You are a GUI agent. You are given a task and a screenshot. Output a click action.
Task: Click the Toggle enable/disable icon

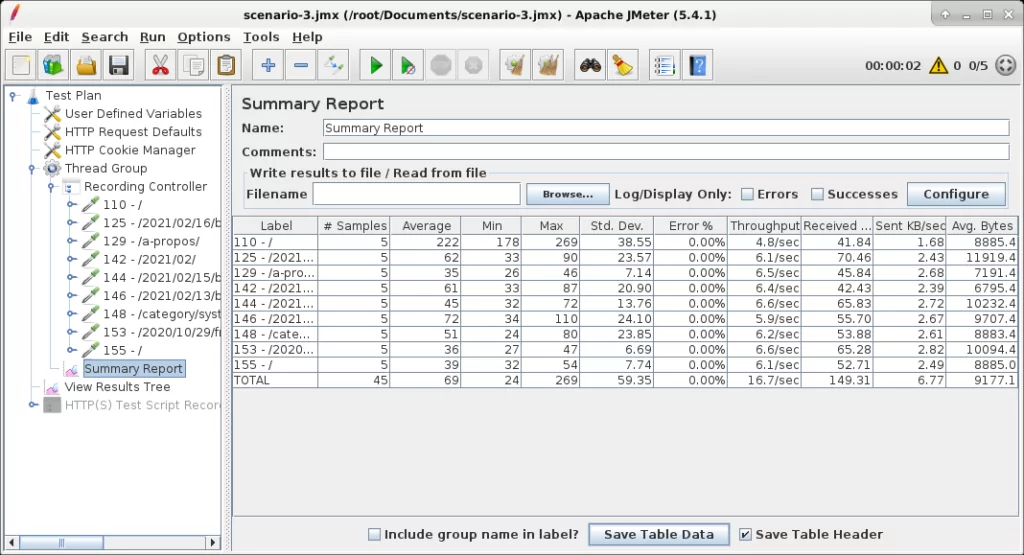click(334, 65)
